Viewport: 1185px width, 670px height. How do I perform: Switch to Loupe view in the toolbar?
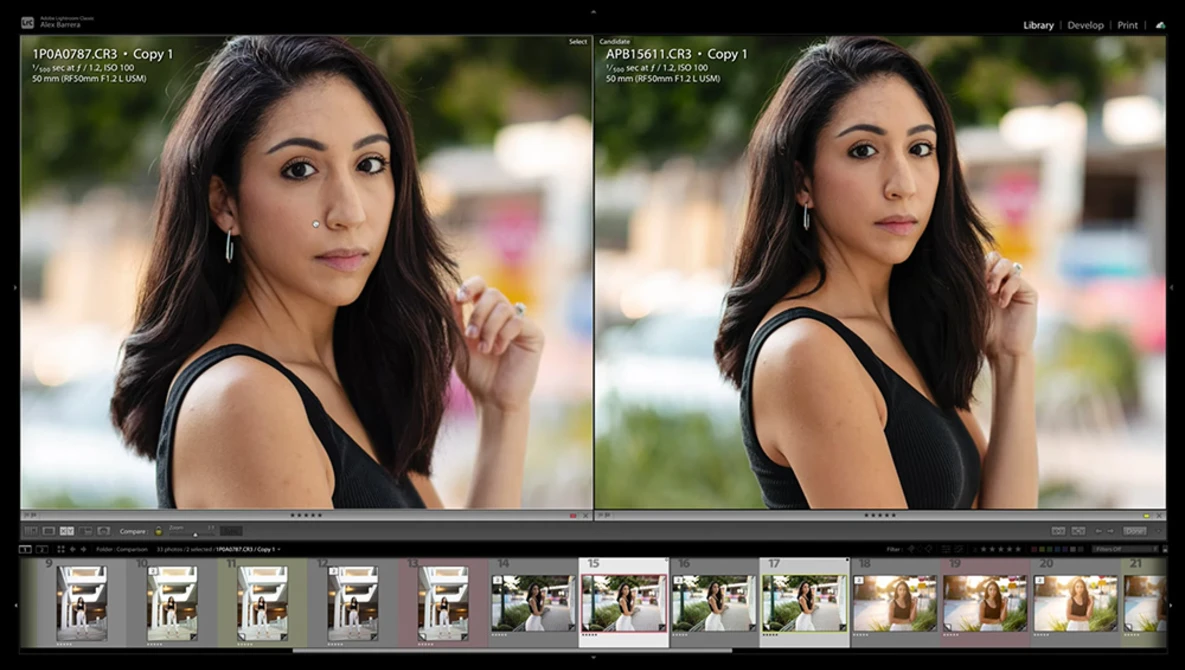48,531
